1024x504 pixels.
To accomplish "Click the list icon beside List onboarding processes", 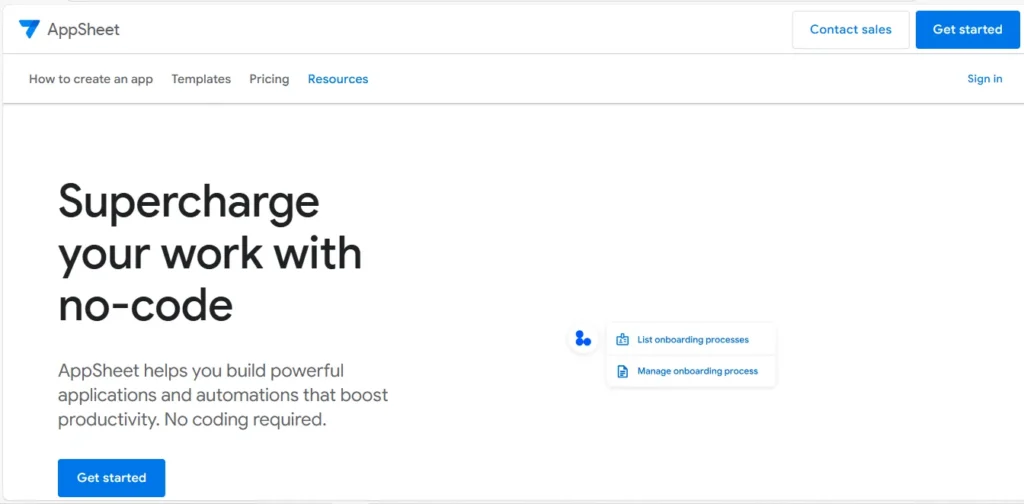I will click(x=622, y=339).
